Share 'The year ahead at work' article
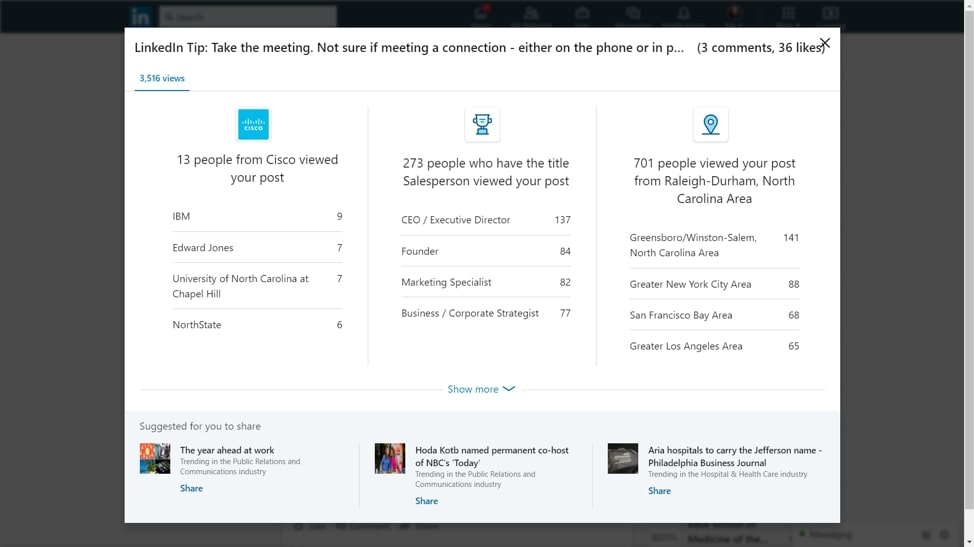 point(191,489)
